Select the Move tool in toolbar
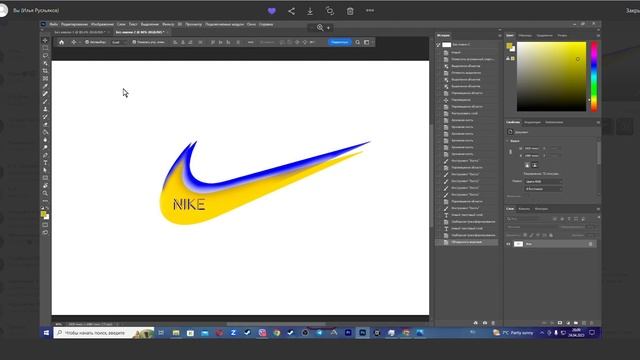 (x=45, y=40)
